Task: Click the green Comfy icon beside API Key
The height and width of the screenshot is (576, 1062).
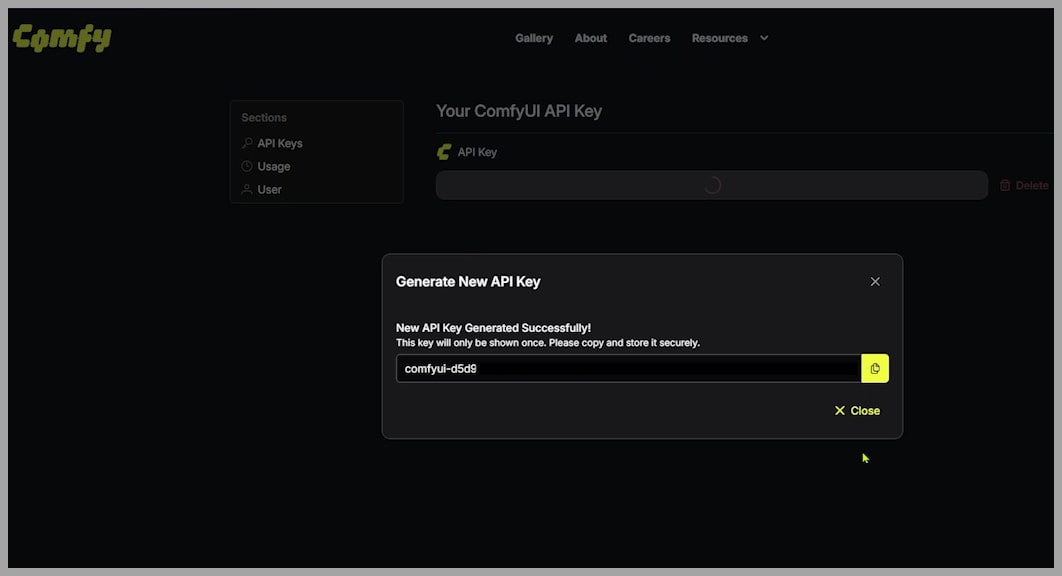Action: (x=444, y=152)
